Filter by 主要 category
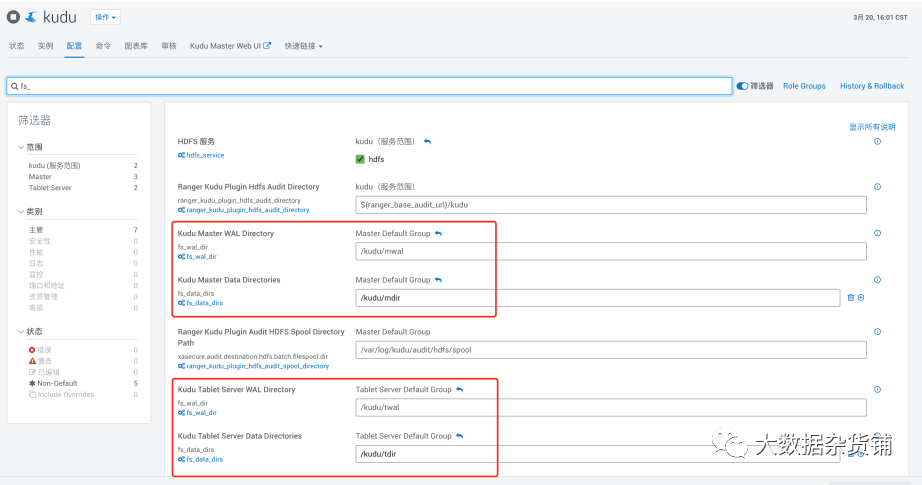The height and width of the screenshot is (485, 922). 36,230
